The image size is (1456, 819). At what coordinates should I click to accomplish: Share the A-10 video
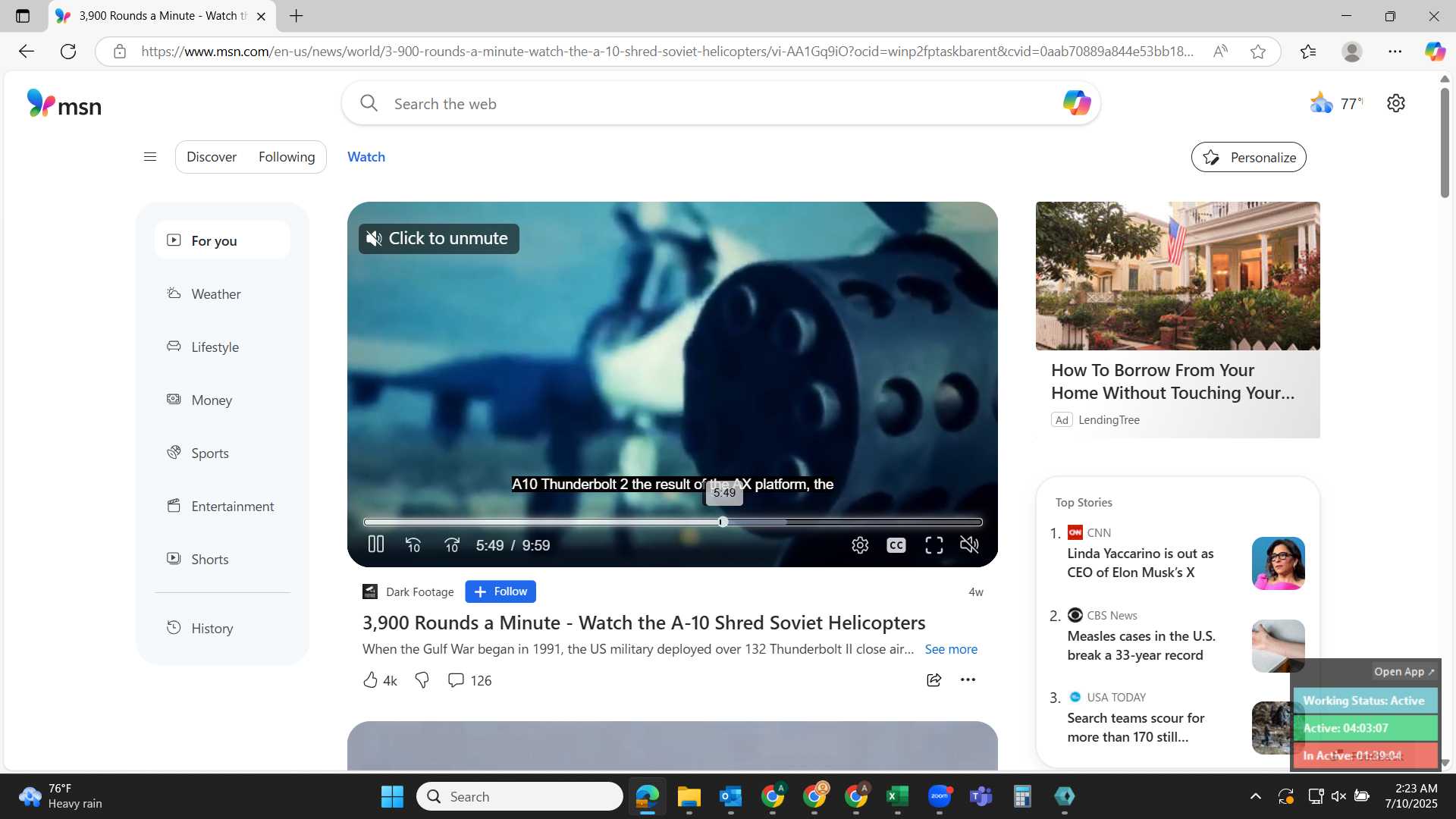(934, 680)
